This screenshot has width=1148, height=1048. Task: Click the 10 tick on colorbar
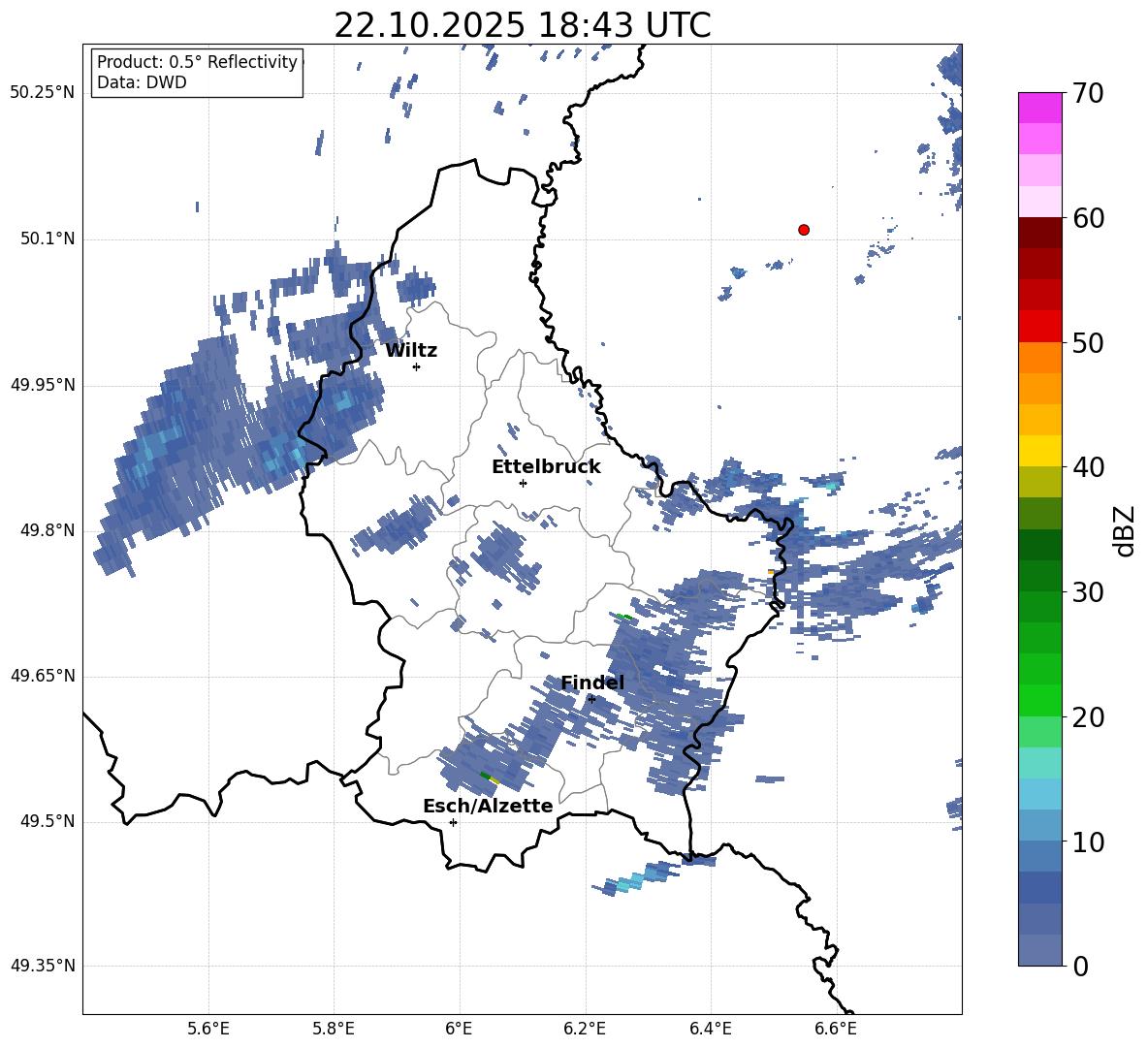[1088, 842]
